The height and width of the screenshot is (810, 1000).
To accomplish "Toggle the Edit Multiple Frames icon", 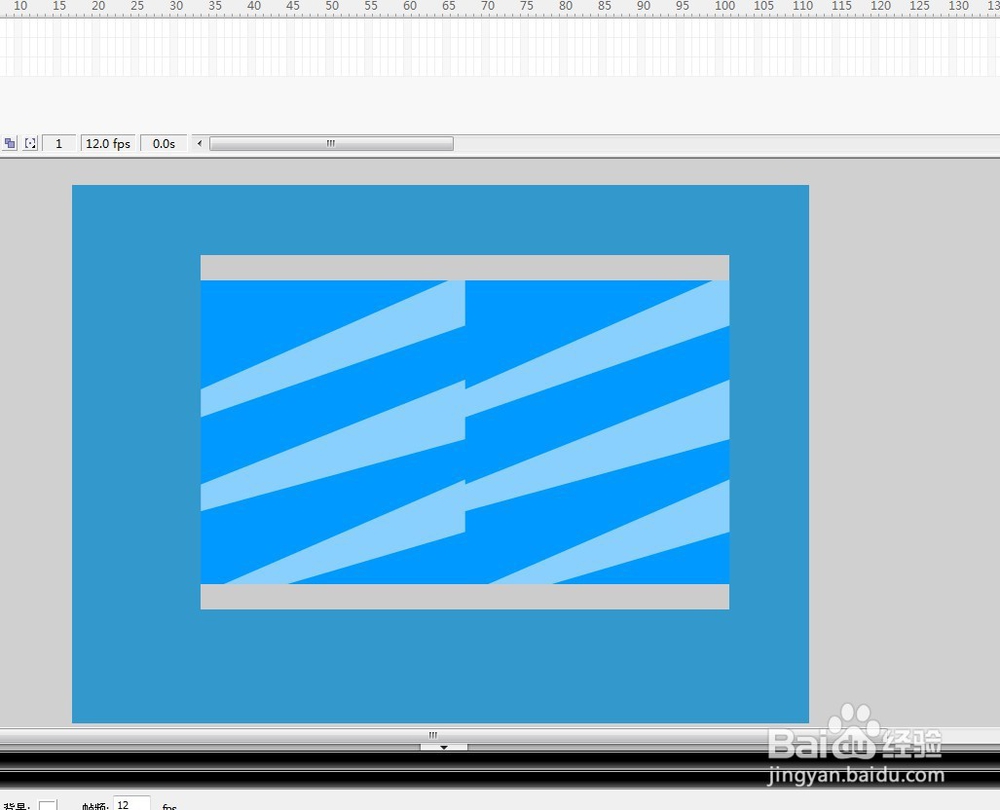I will point(10,144).
